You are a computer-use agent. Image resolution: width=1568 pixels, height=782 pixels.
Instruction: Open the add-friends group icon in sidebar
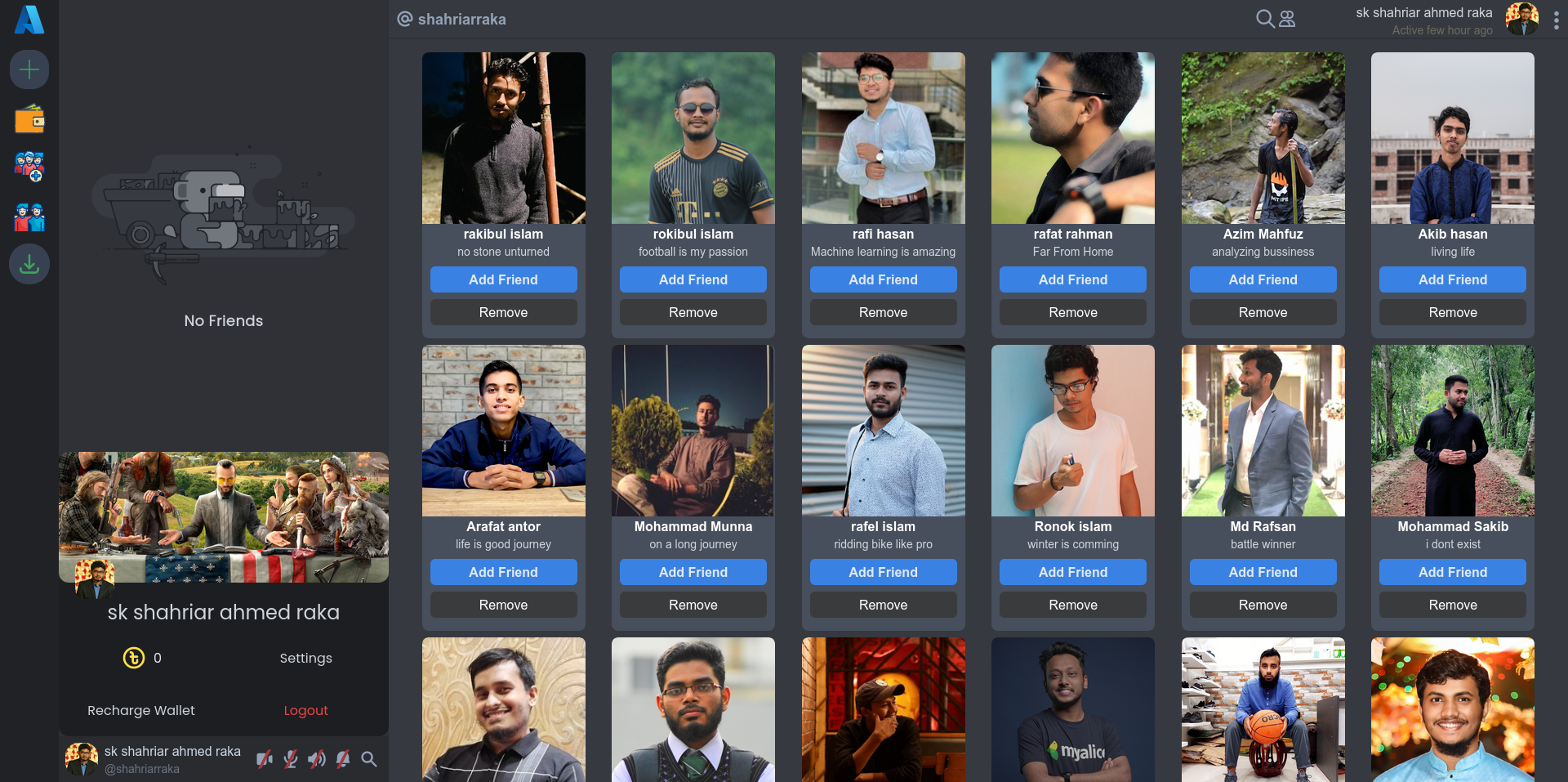click(x=29, y=167)
